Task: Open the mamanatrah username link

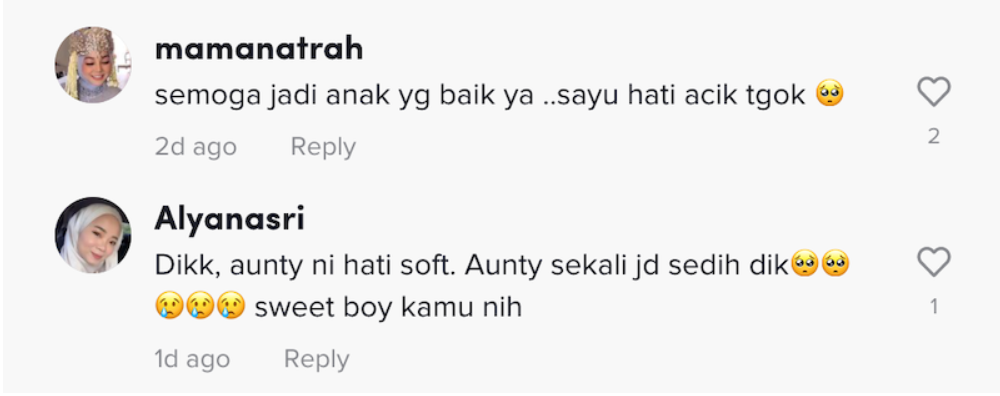Action: (x=259, y=49)
